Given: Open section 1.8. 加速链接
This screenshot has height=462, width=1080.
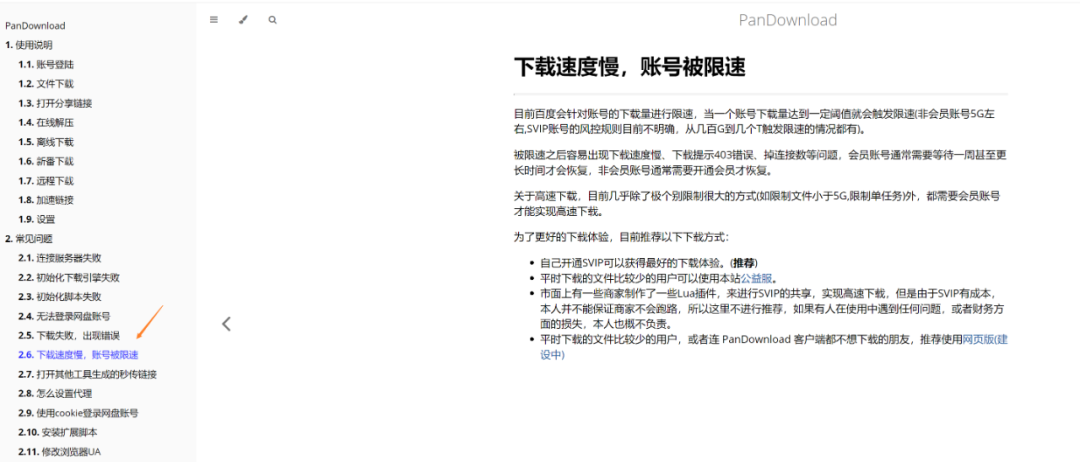Looking at the screenshot, I should [46, 200].
